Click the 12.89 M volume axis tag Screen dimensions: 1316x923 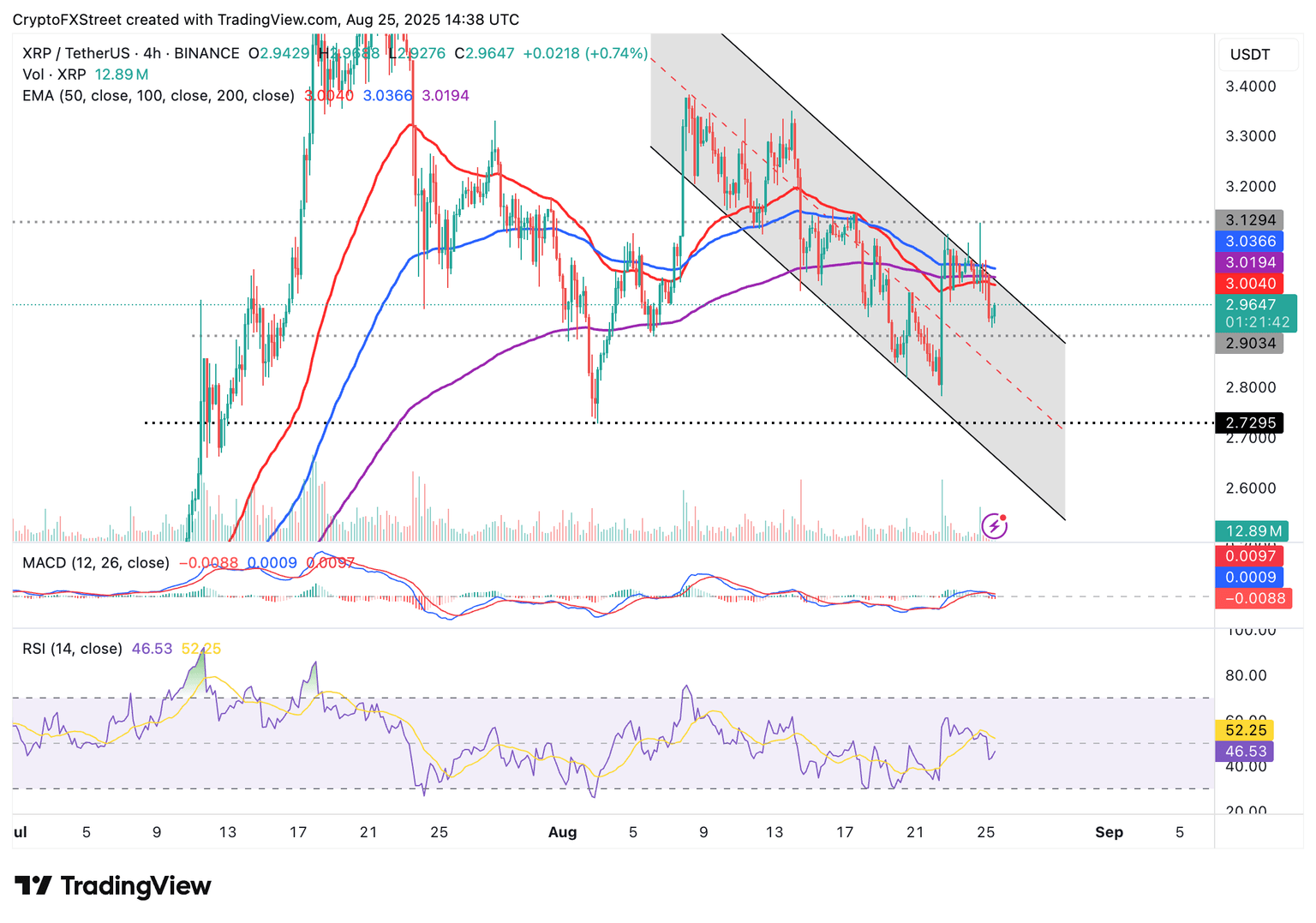(1252, 531)
